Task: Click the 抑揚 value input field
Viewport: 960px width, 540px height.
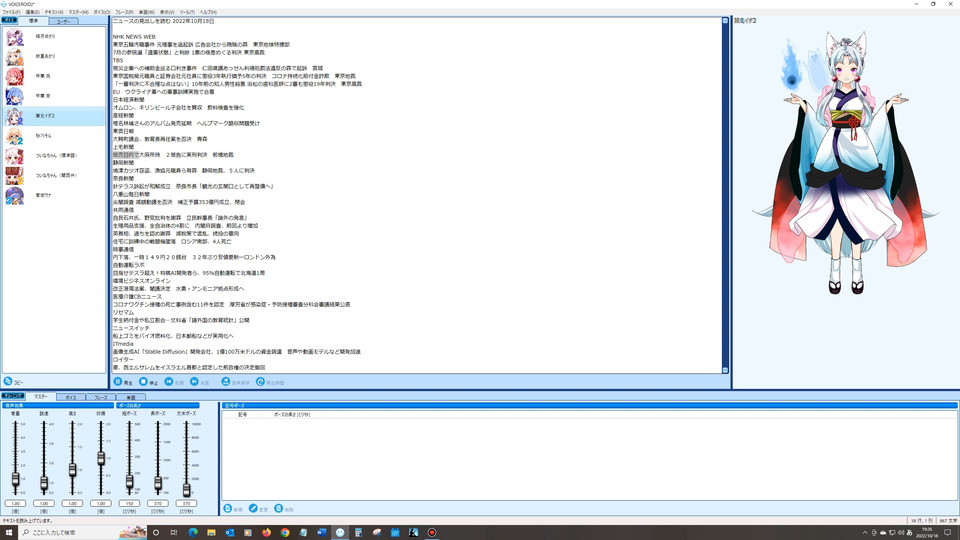Action: (x=101, y=503)
